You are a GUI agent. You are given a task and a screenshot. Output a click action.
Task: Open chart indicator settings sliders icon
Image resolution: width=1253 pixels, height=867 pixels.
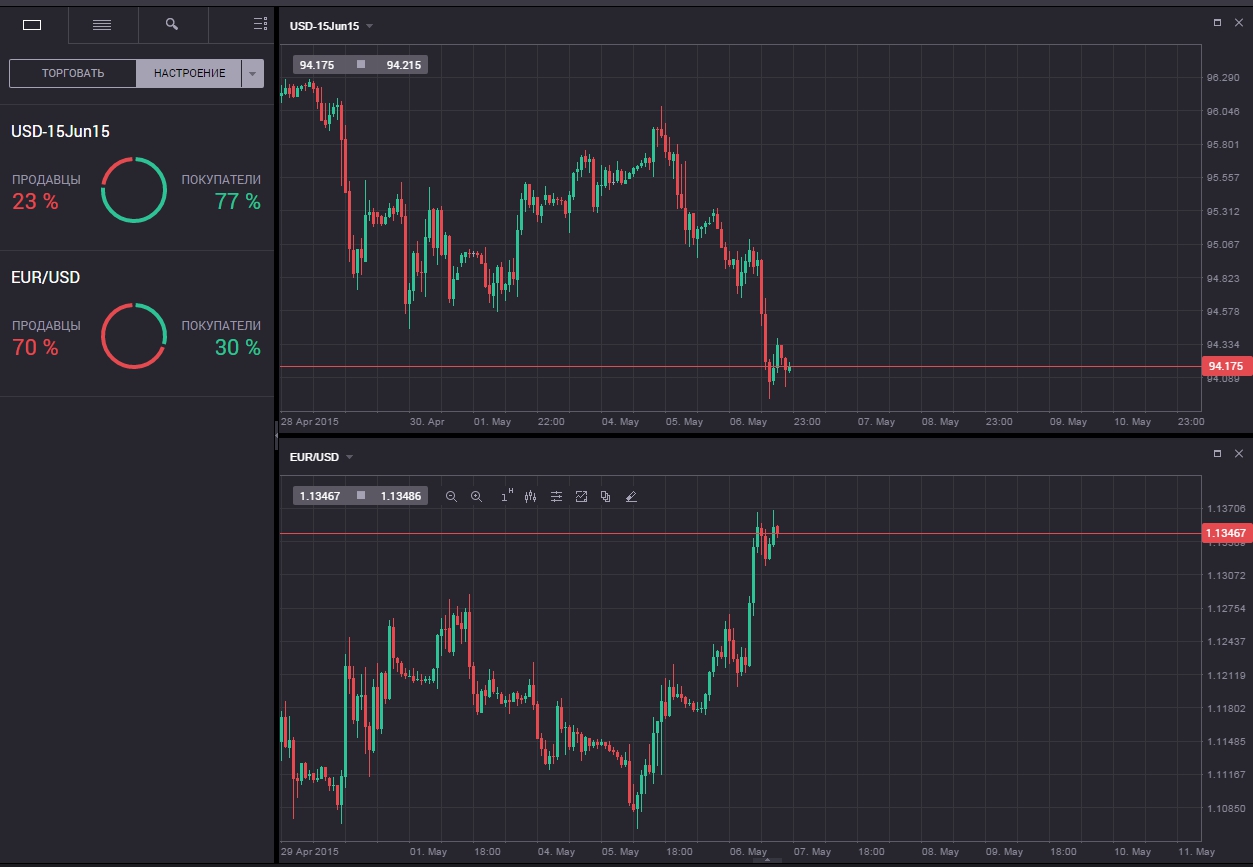556,496
